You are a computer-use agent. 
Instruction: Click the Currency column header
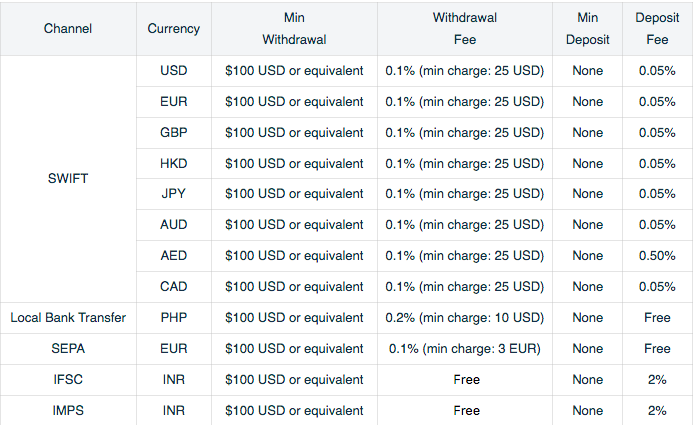coord(174,29)
